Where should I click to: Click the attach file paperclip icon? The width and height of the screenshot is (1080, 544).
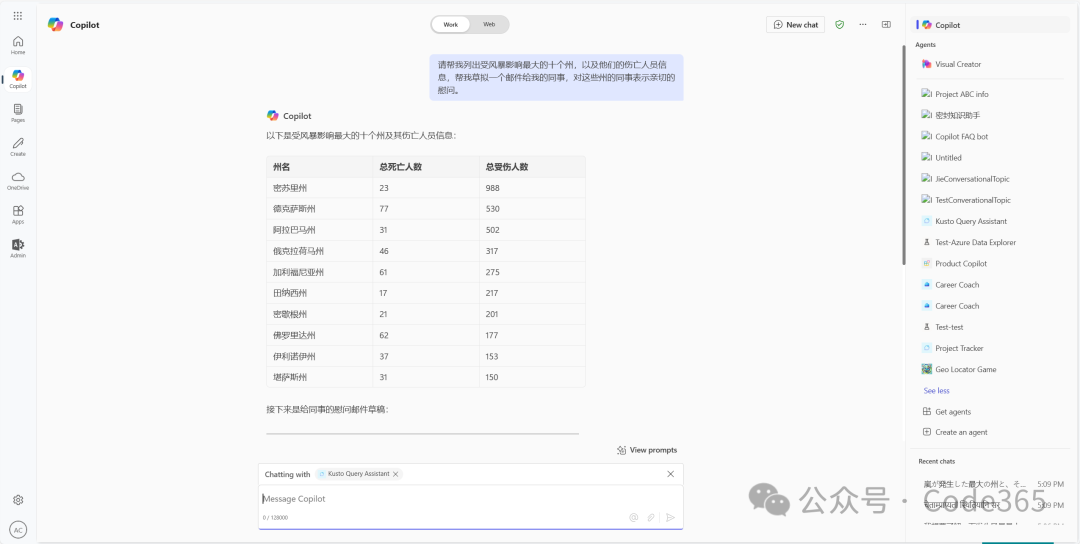651,517
